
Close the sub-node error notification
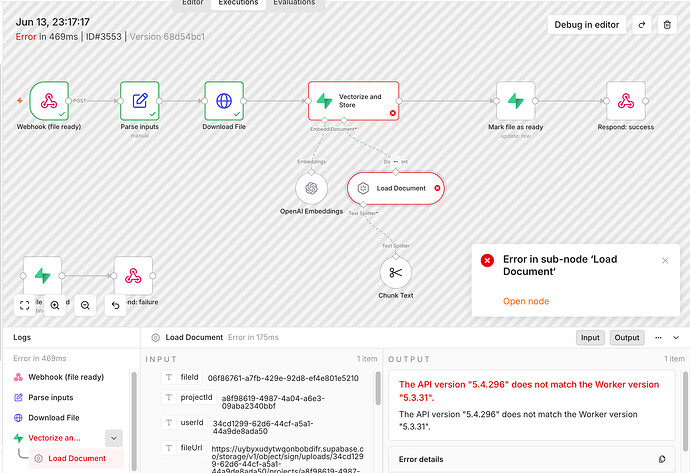665,260
